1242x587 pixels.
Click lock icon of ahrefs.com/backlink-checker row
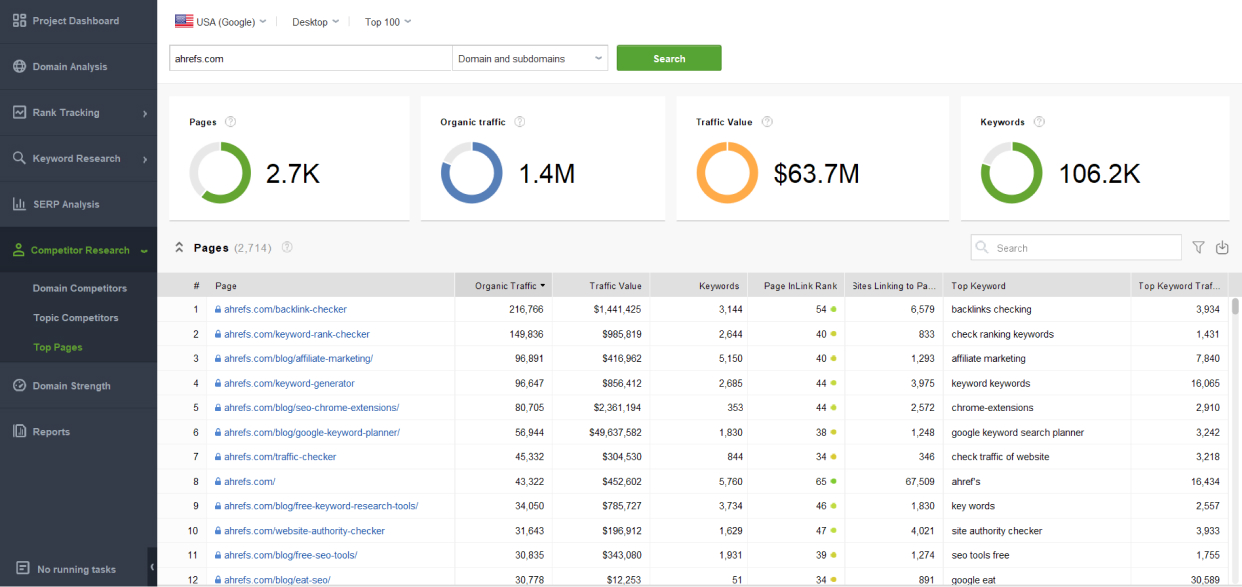218,310
